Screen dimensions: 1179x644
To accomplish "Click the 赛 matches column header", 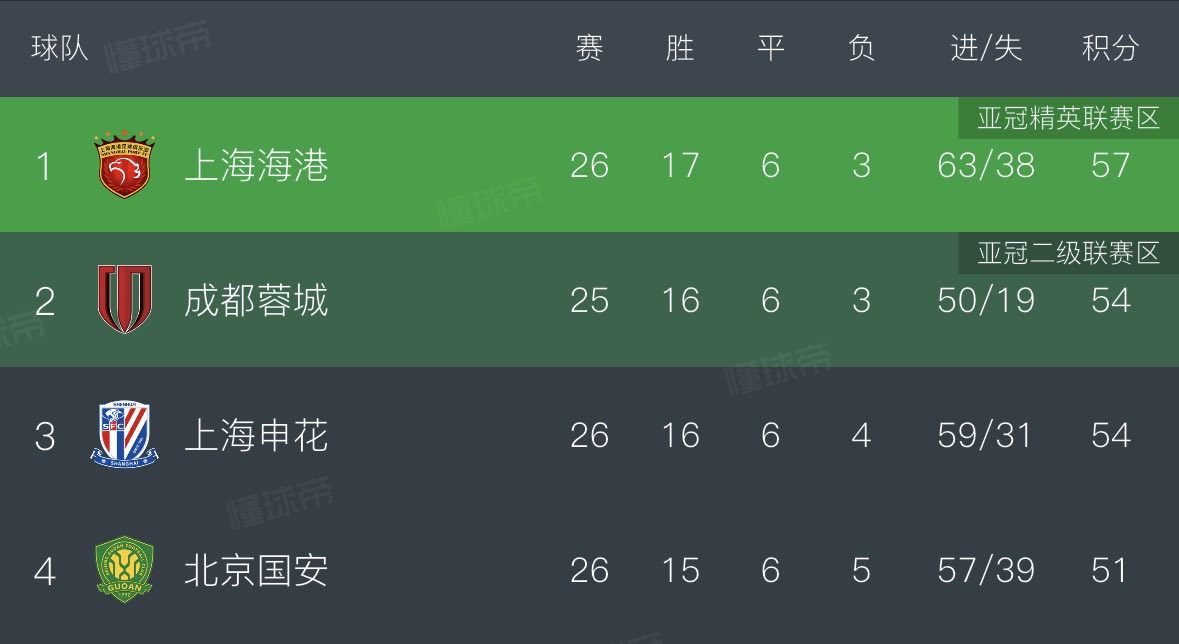I will click(590, 48).
